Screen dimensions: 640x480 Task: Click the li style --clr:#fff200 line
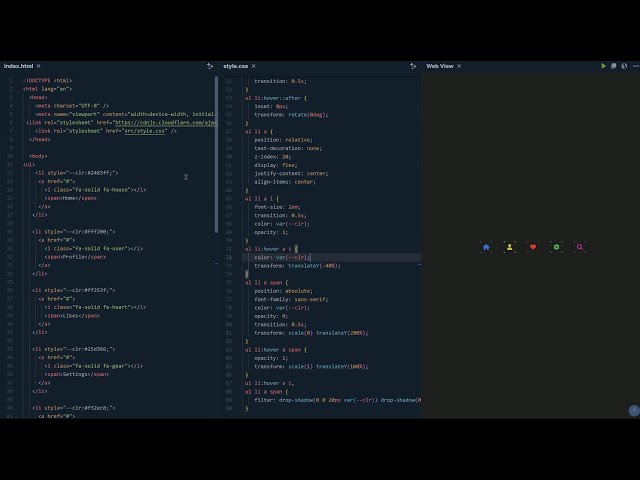tap(74, 232)
